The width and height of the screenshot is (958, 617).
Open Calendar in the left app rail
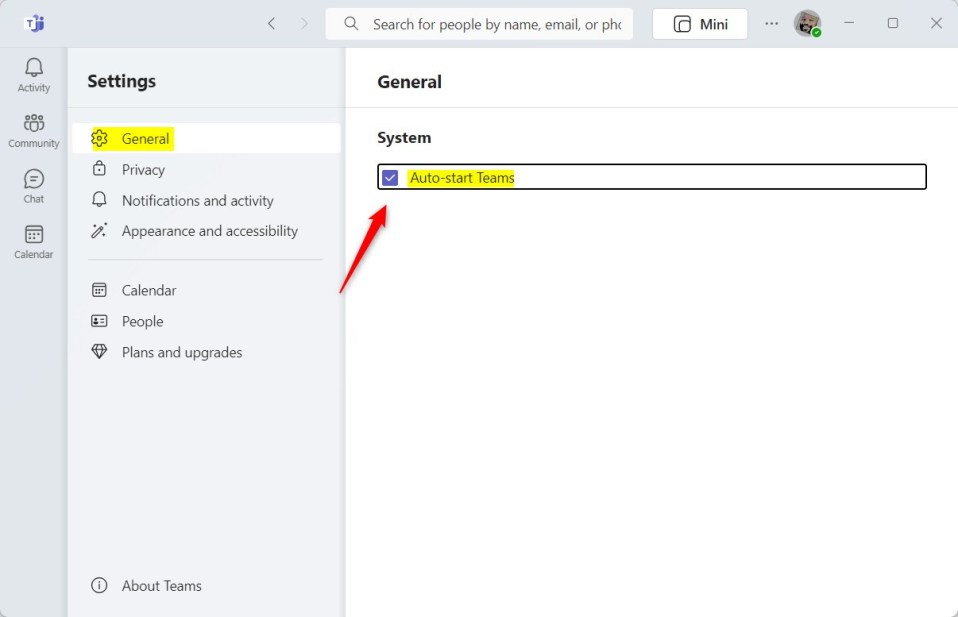point(34,242)
